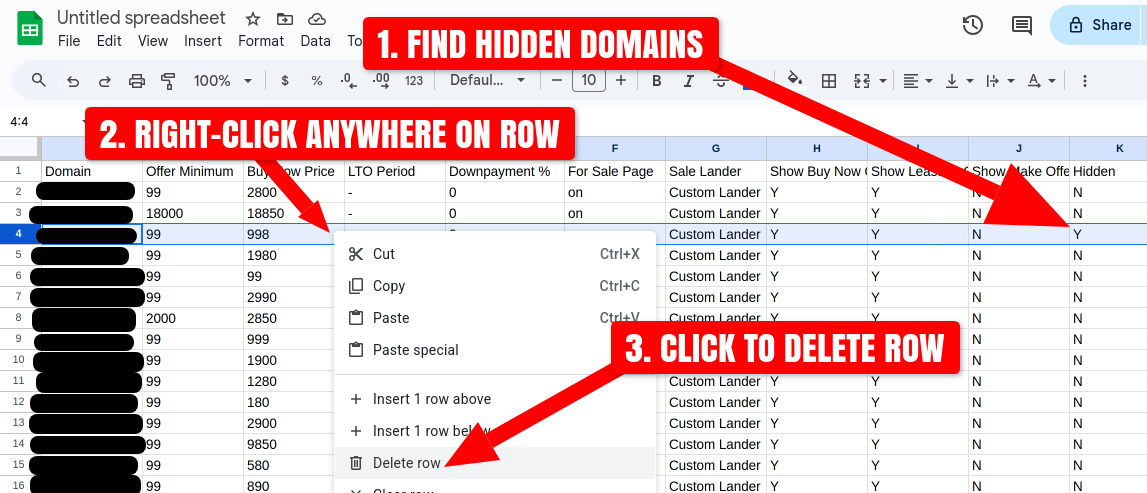Image resolution: width=1147 pixels, height=493 pixels.
Task: Choose Copy from the context menu
Action: tap(494, 286)
